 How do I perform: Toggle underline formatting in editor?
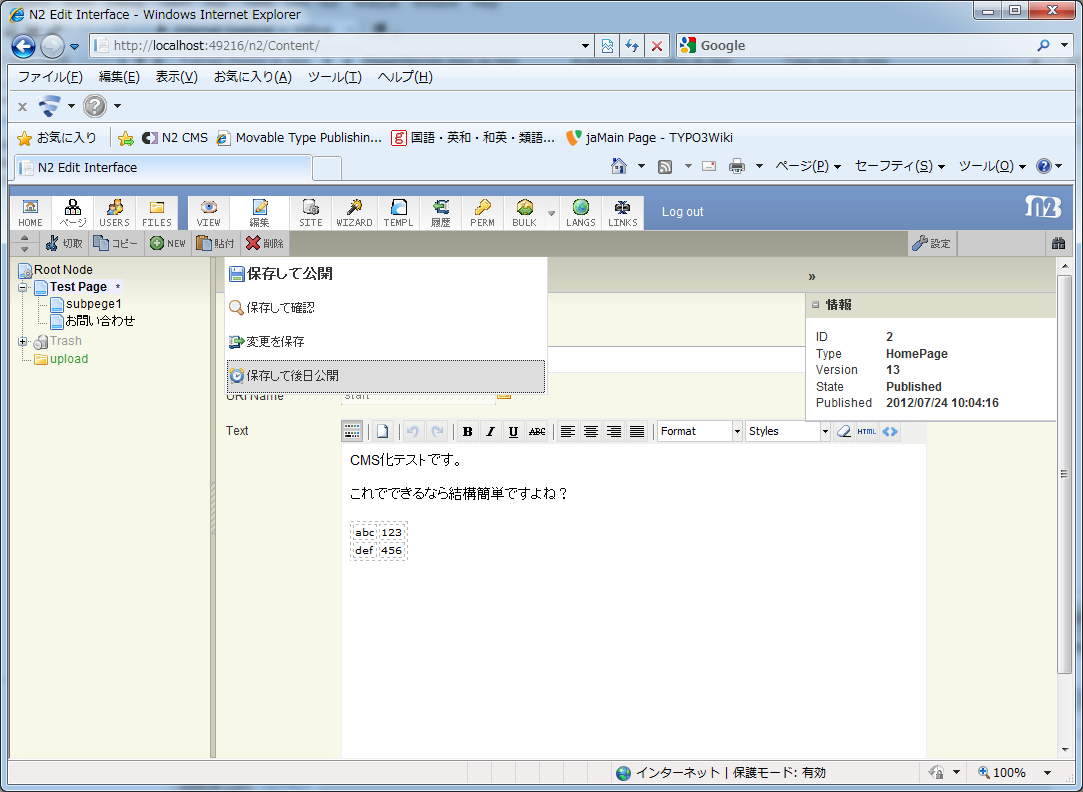pyautogui.click(x=513, y=432)
